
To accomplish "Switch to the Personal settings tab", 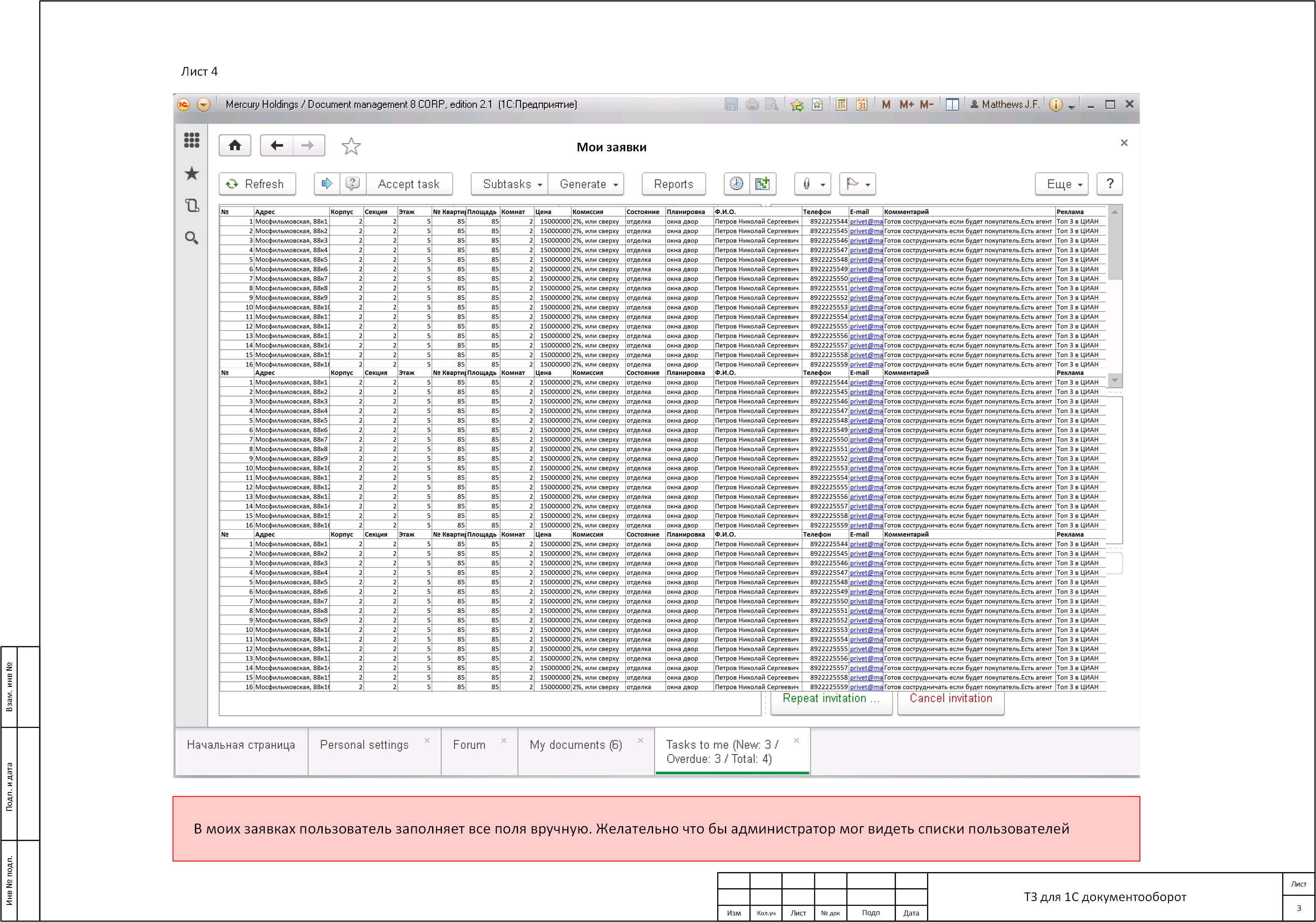I will tap(364, 745).
